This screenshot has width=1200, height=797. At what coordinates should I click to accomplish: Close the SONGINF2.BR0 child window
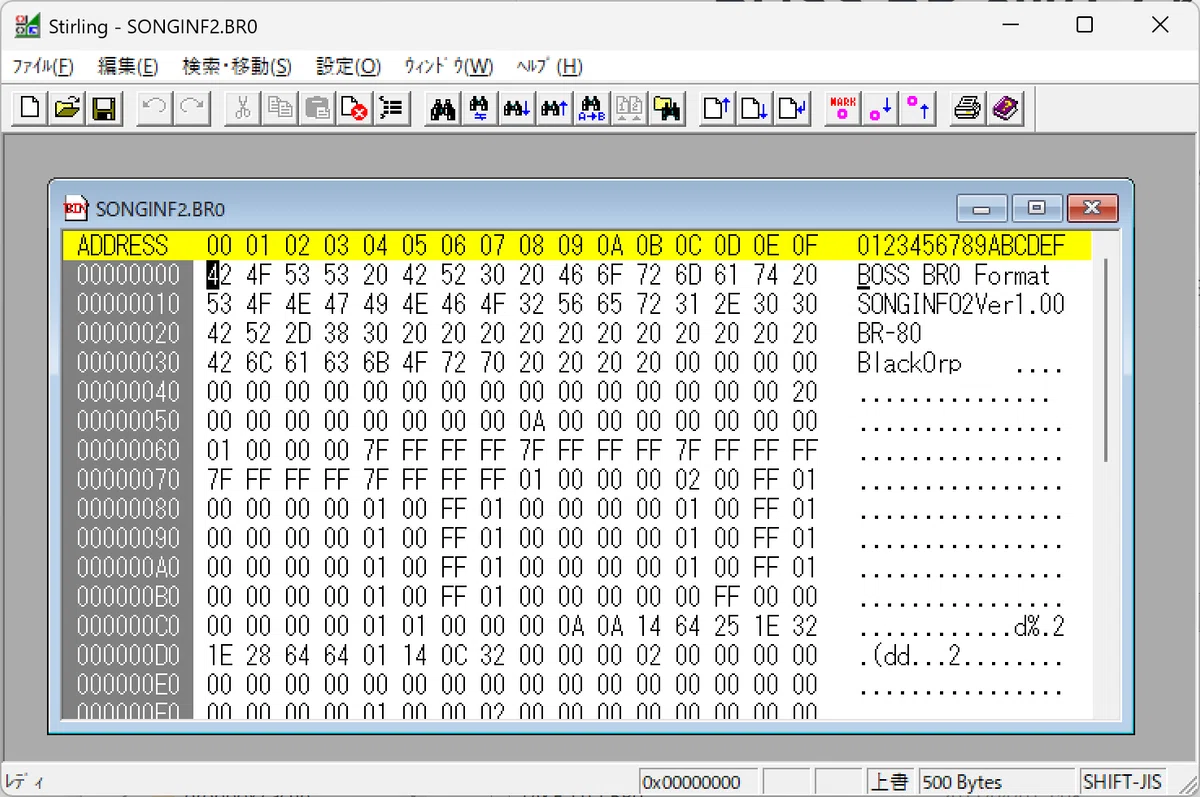click(x=1092, y=208)
